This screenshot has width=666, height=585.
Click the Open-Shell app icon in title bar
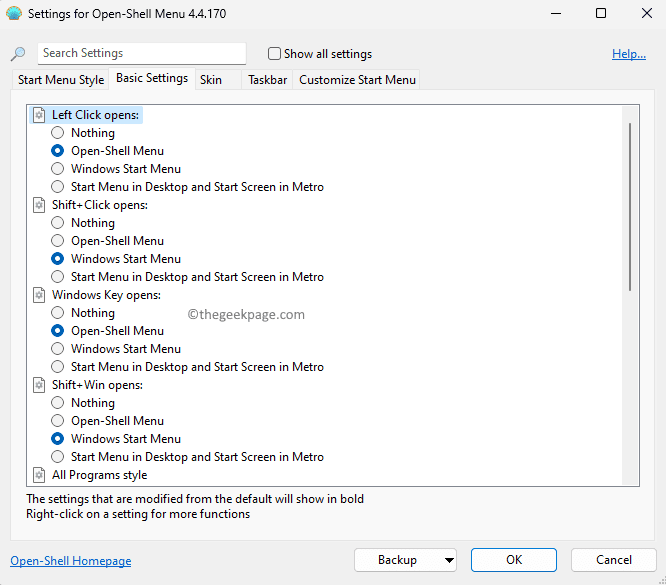(14, 14)
